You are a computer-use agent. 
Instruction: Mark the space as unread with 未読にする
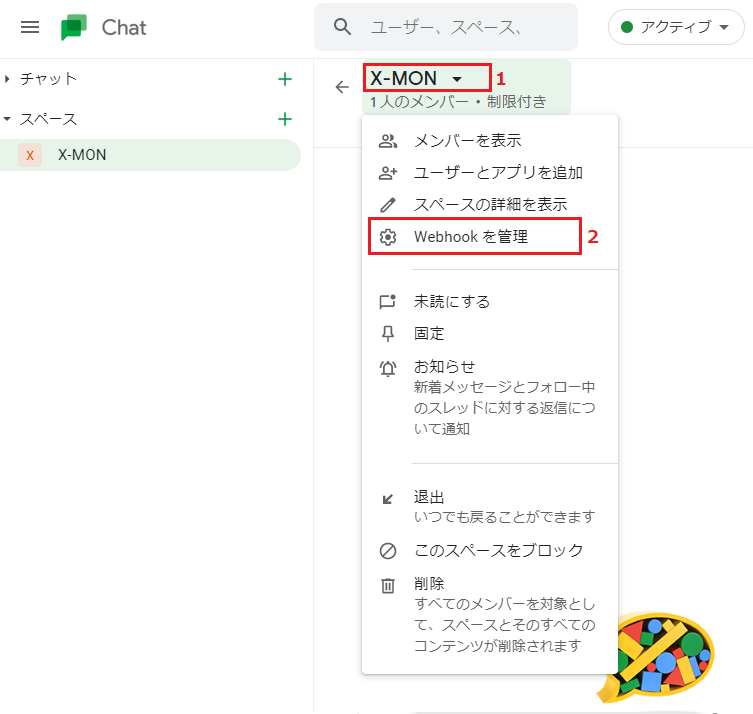[x=451, y=301]
